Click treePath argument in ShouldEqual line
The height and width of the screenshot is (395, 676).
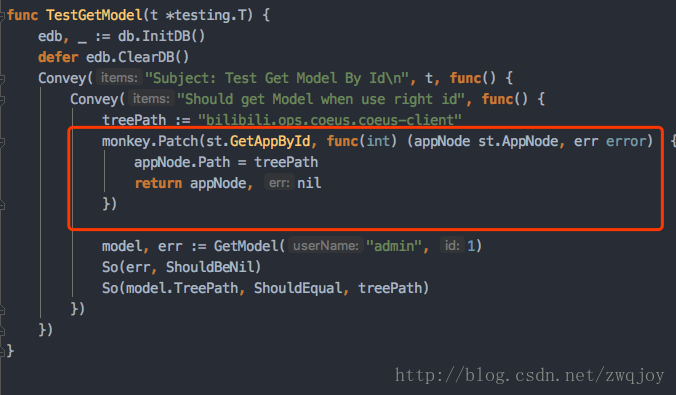point(390,288)
